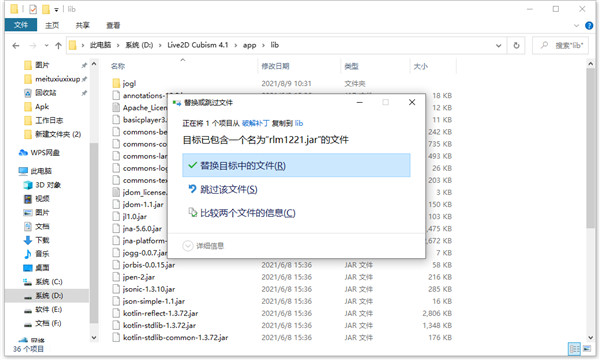Expand the ribbon with the chevron

[577, 26]
